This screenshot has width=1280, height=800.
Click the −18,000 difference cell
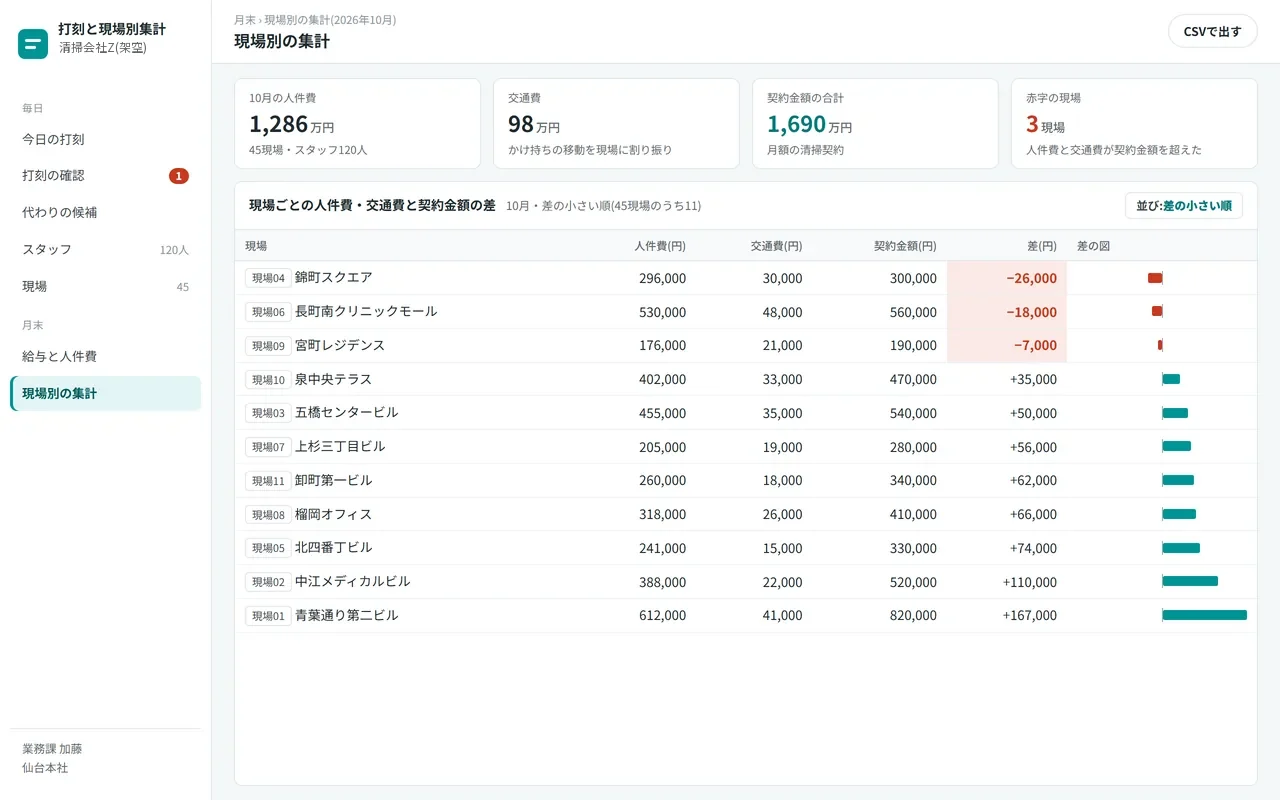click(1007, 312)
